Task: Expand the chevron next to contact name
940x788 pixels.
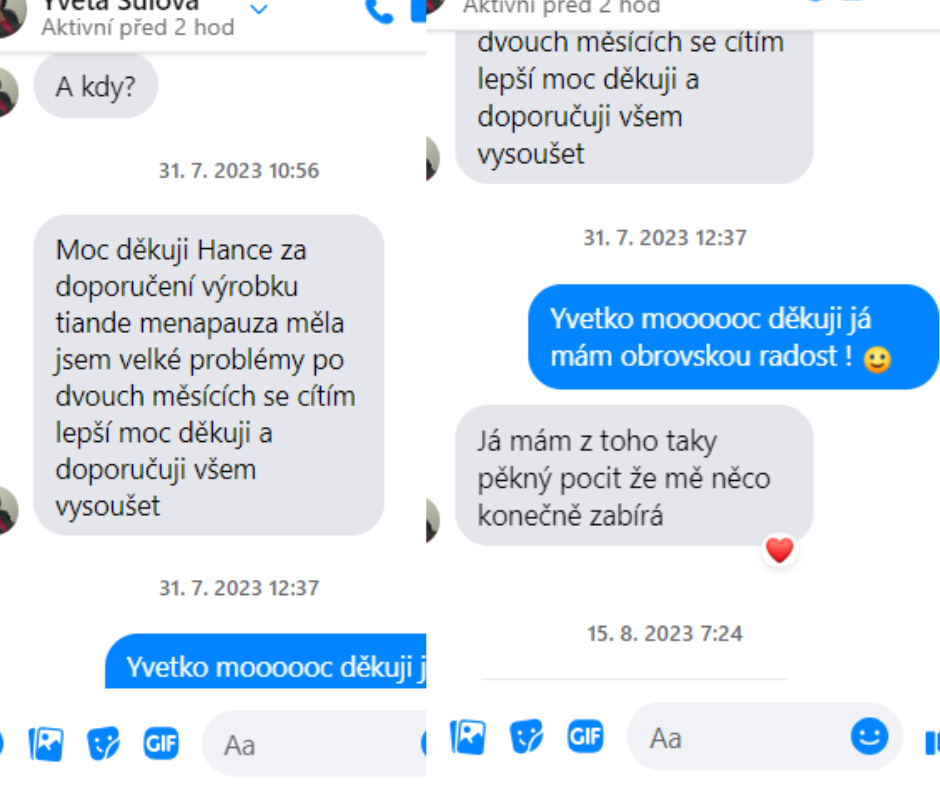Action: tap(258, 10)
